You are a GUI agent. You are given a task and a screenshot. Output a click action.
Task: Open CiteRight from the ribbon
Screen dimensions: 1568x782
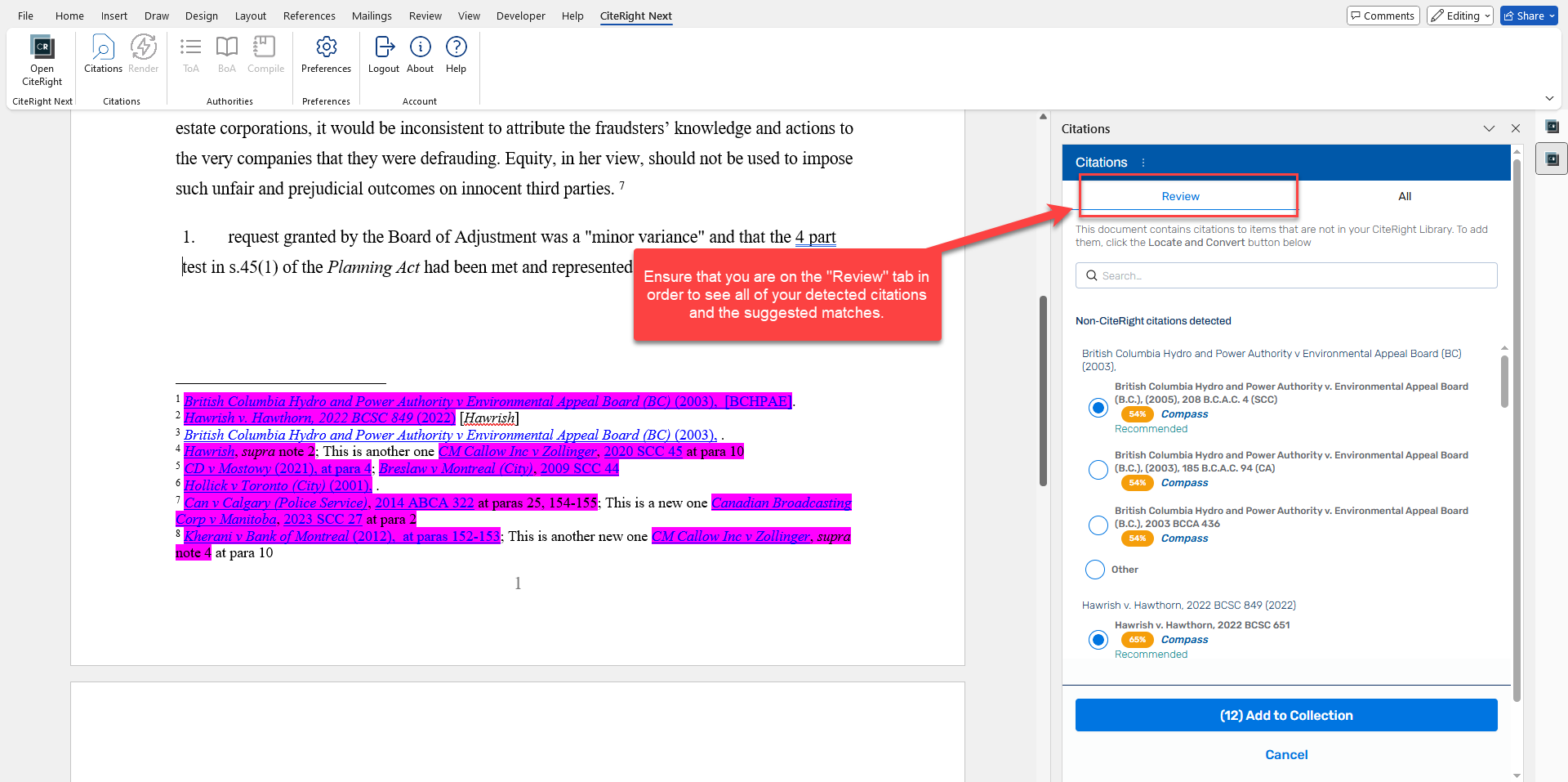pos(42,60)
